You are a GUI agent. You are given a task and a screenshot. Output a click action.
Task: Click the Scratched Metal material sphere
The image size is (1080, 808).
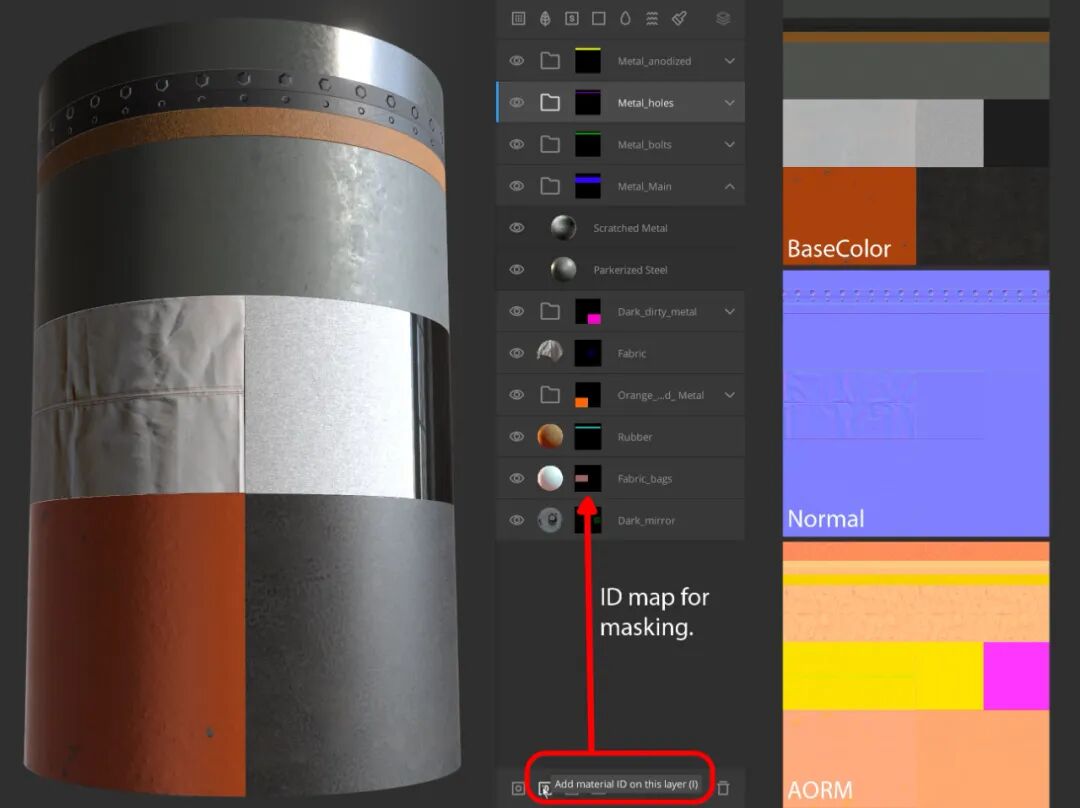click(x=563, y=228)
